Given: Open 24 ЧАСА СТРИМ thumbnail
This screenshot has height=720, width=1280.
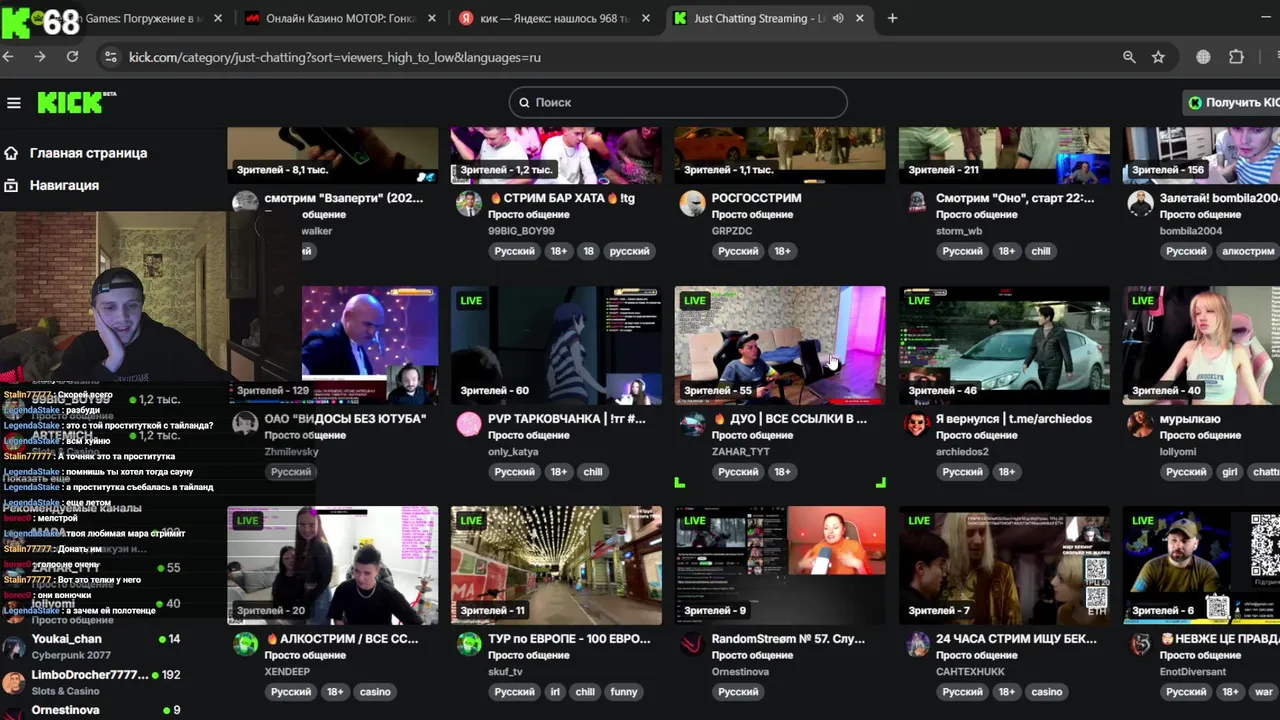Looking at the screenshot, I should click(1004, 565).
